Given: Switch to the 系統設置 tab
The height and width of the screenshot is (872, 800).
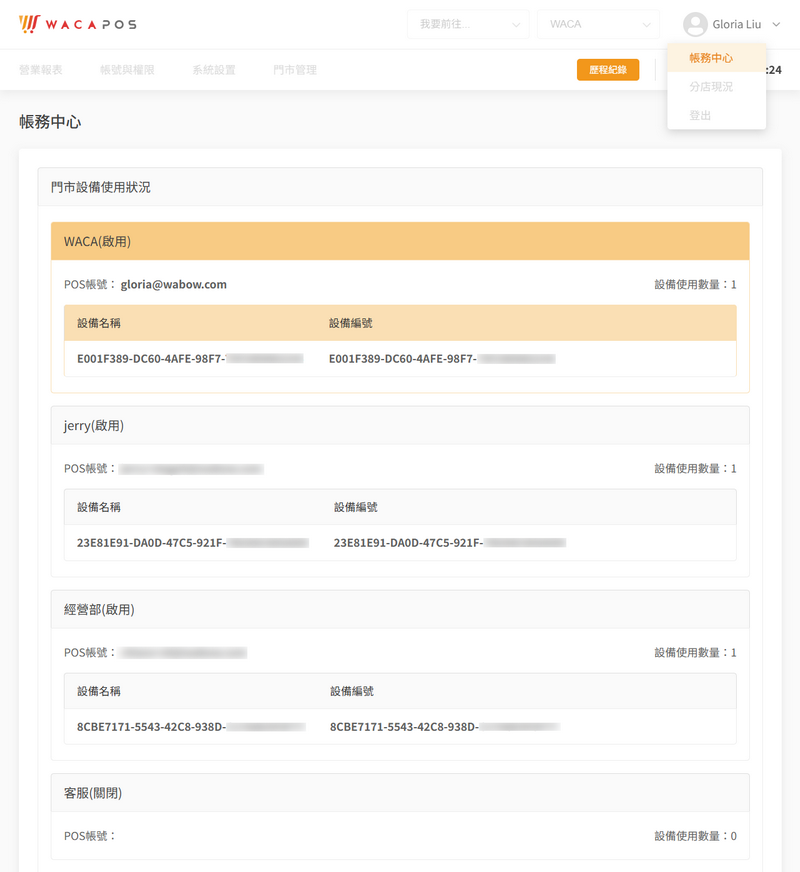Looking at the screenshot, I should [214, 70].
